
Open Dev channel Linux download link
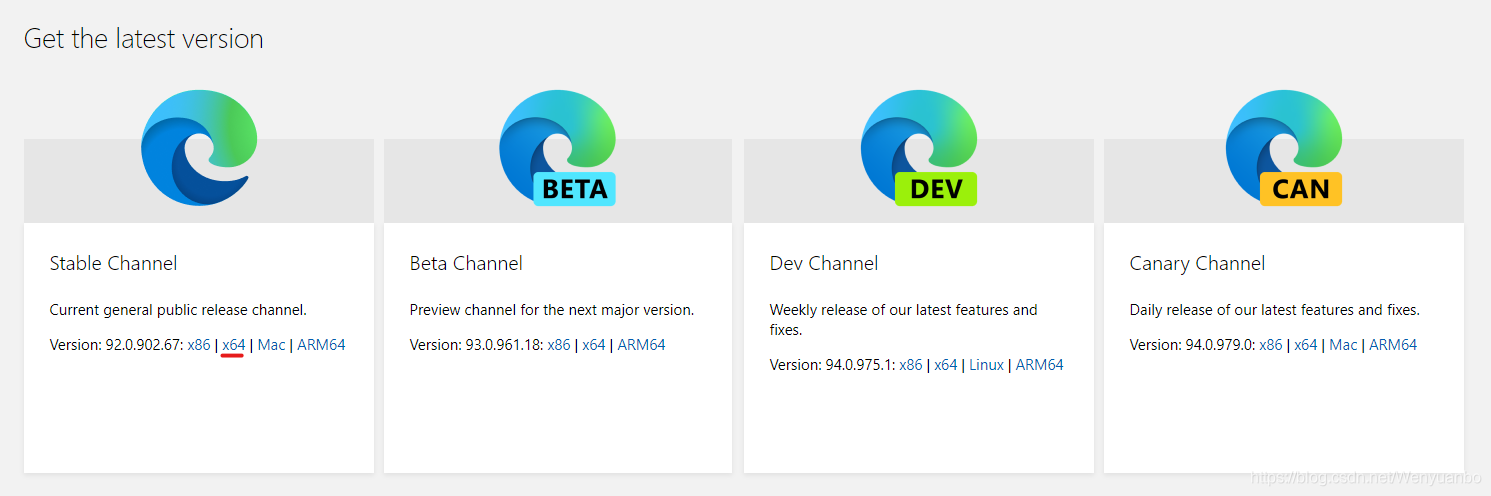[987, 365]
